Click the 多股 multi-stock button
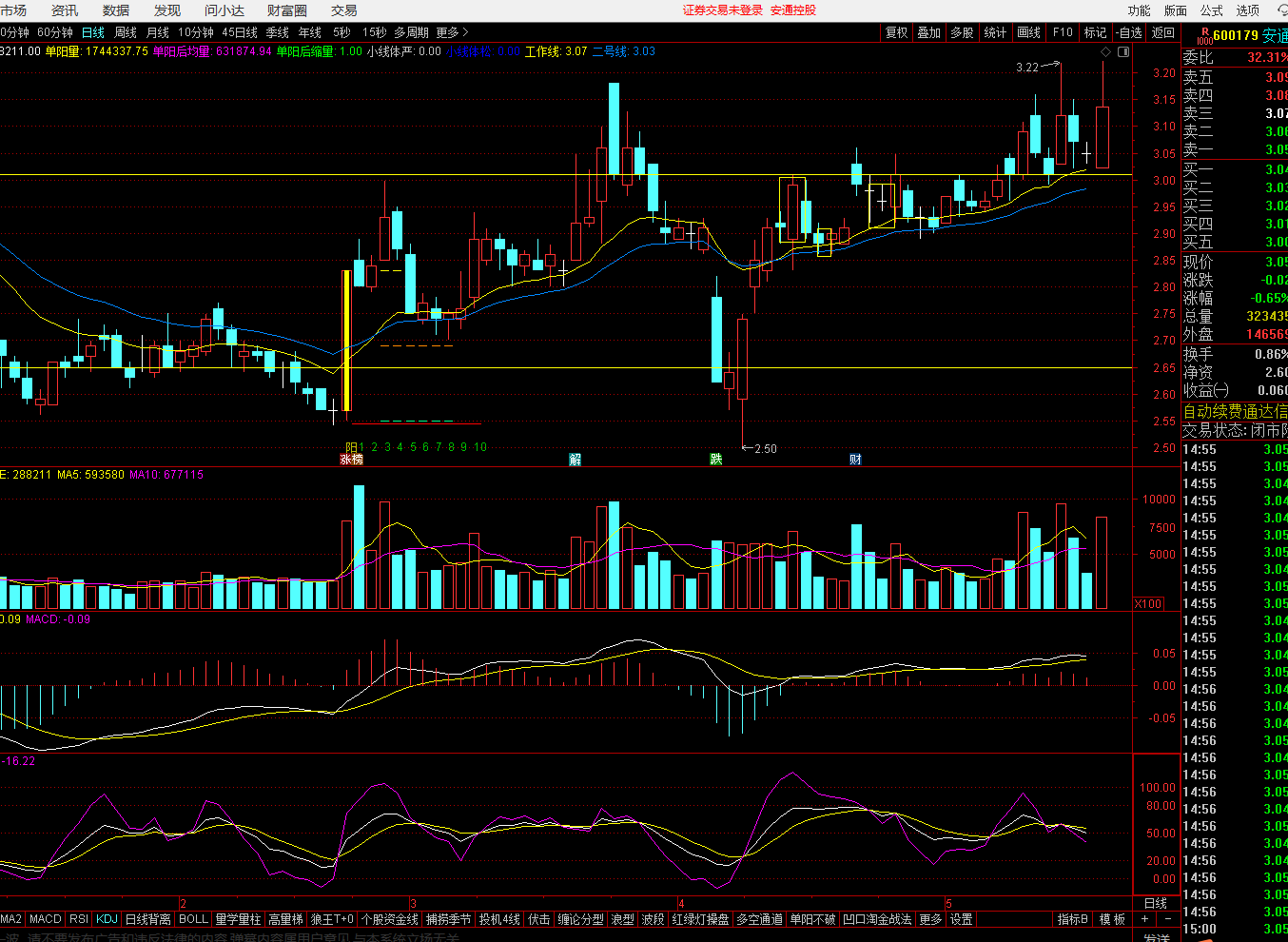 coord(963,32)
